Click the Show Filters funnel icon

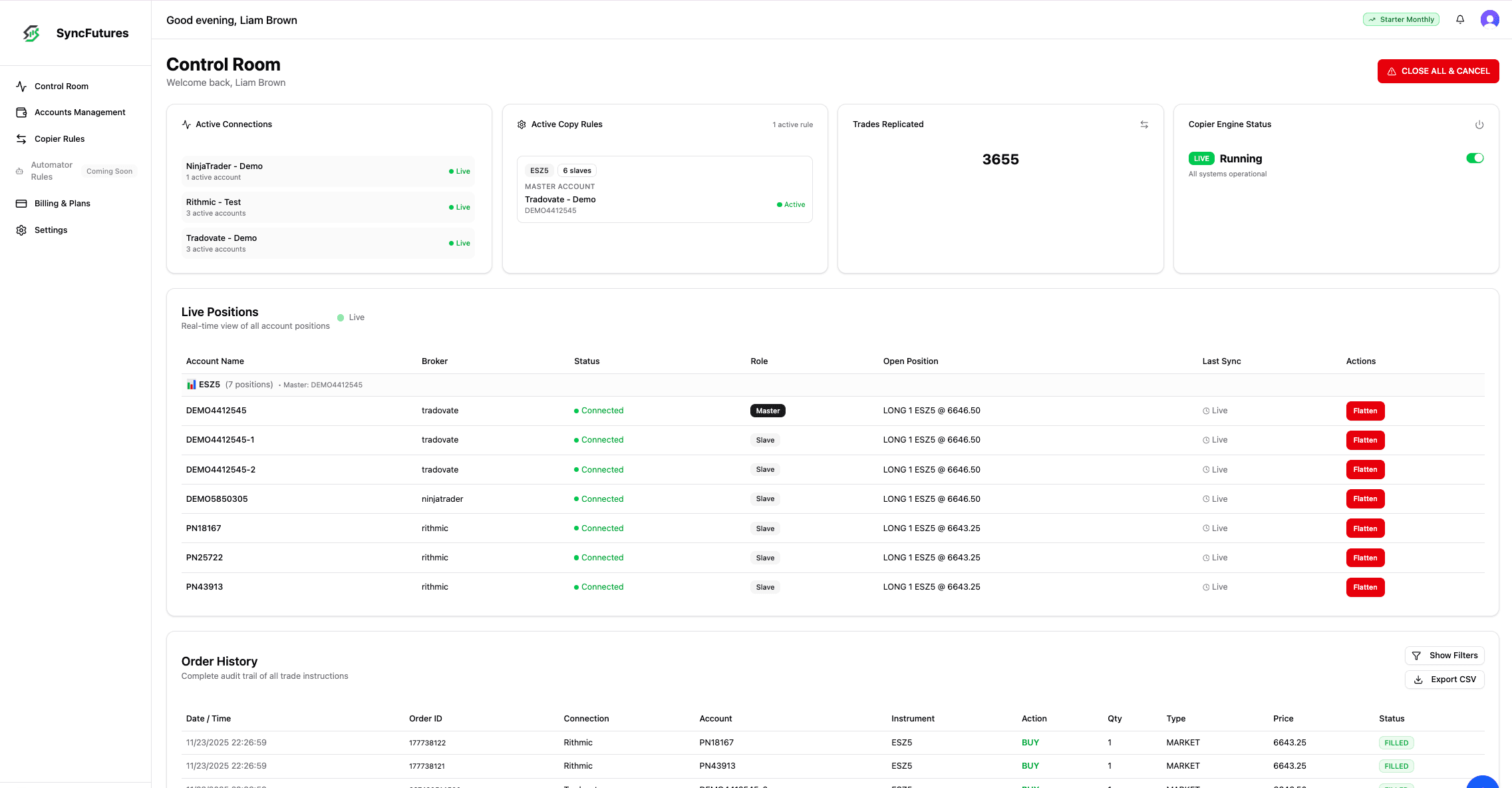pyautogui.click(x=1417, y=656)
